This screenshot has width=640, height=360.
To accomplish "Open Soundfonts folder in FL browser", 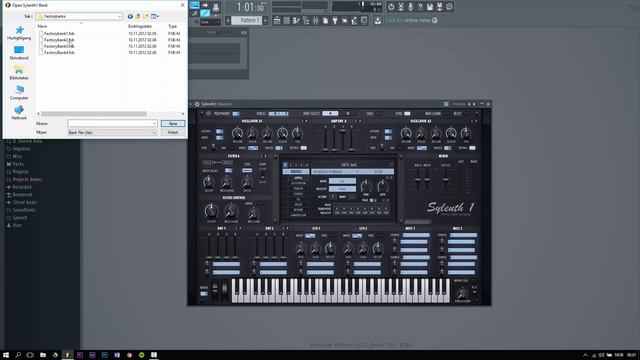I will (24, 210).
